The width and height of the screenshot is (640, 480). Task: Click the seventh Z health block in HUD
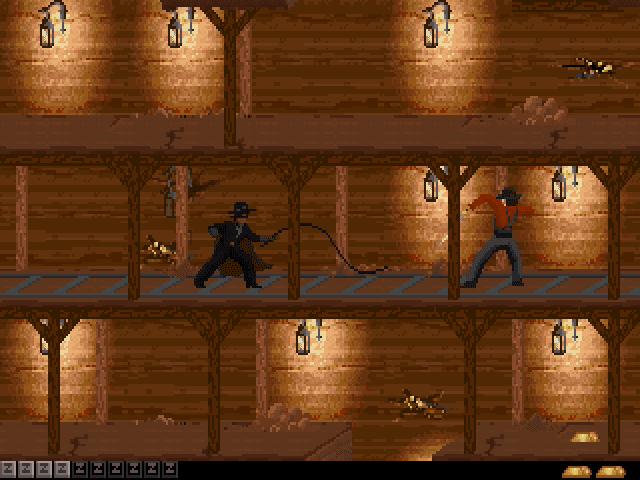click(x=116, y=470)
